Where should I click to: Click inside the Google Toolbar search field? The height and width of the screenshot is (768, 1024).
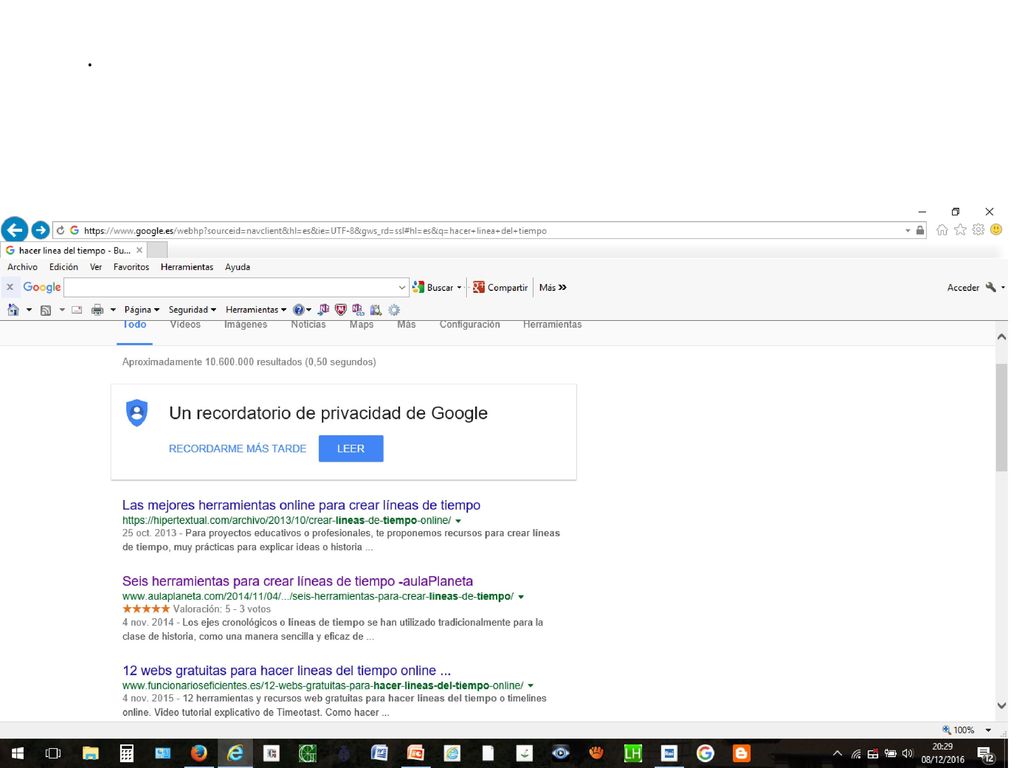pos(230,287)
